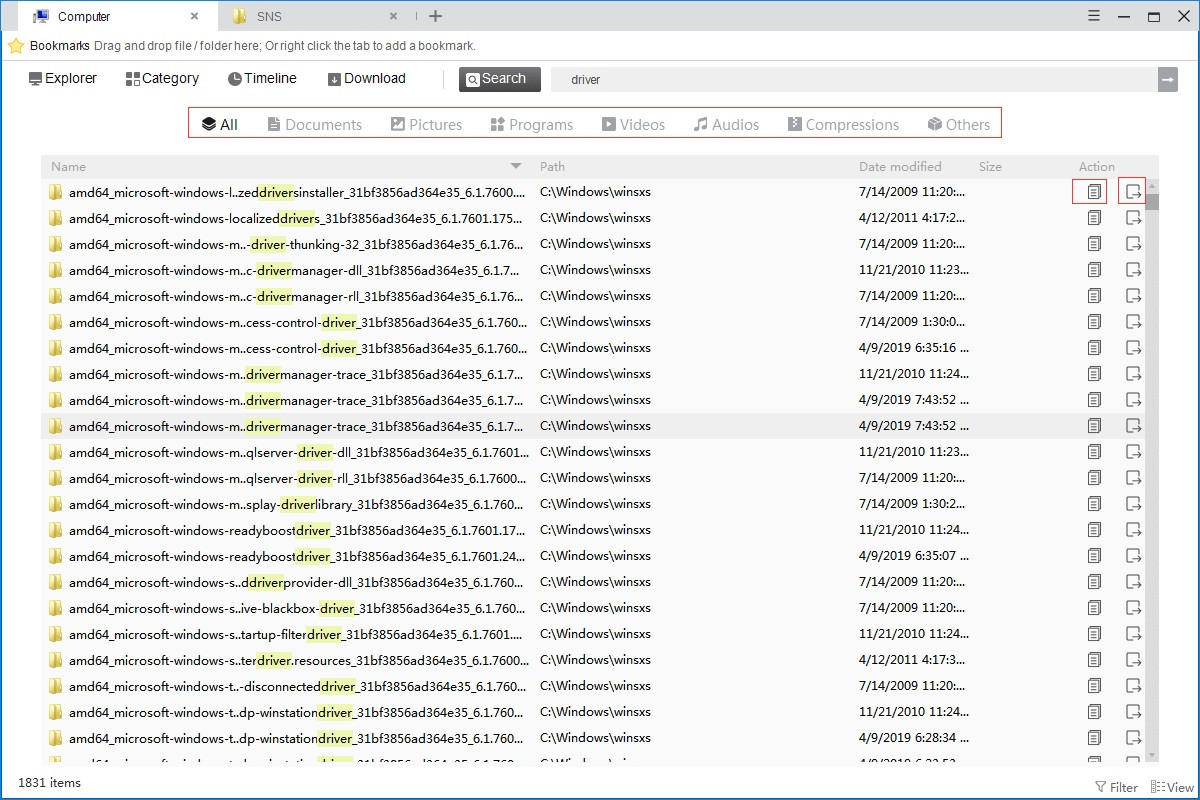Select cess-control-driver row dated 7/14/2009
The image size is (1200, 800).
tap(593, 321)
